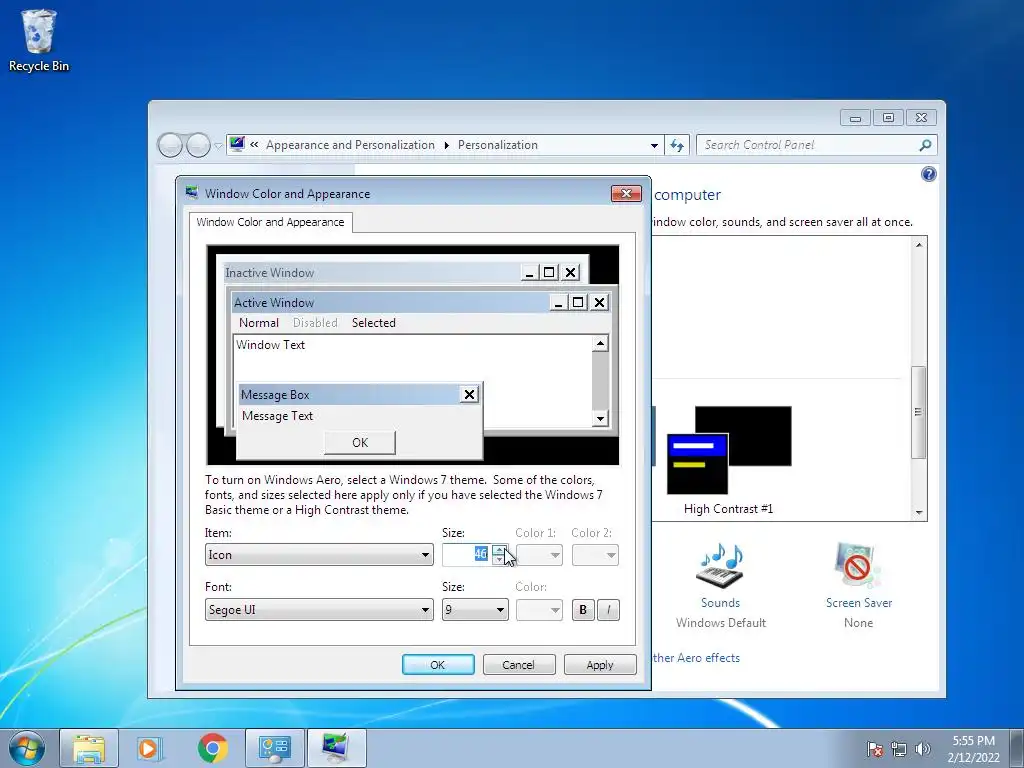Screen dimensions: 1024x768
Task: Click the themes list scroll up arrow
Action: pyautogui.click(x=919, y=245)
